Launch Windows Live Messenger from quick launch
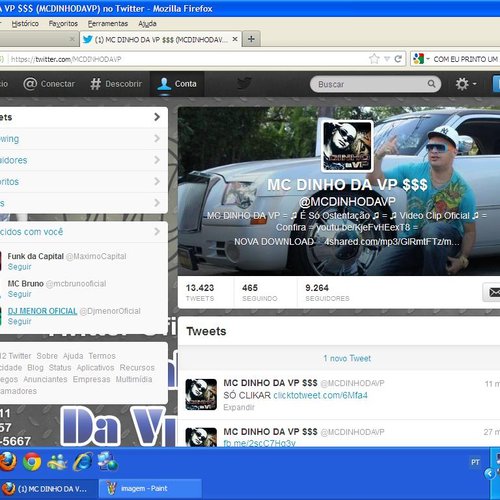Viewport: 500px width, 500px height. 57,462
